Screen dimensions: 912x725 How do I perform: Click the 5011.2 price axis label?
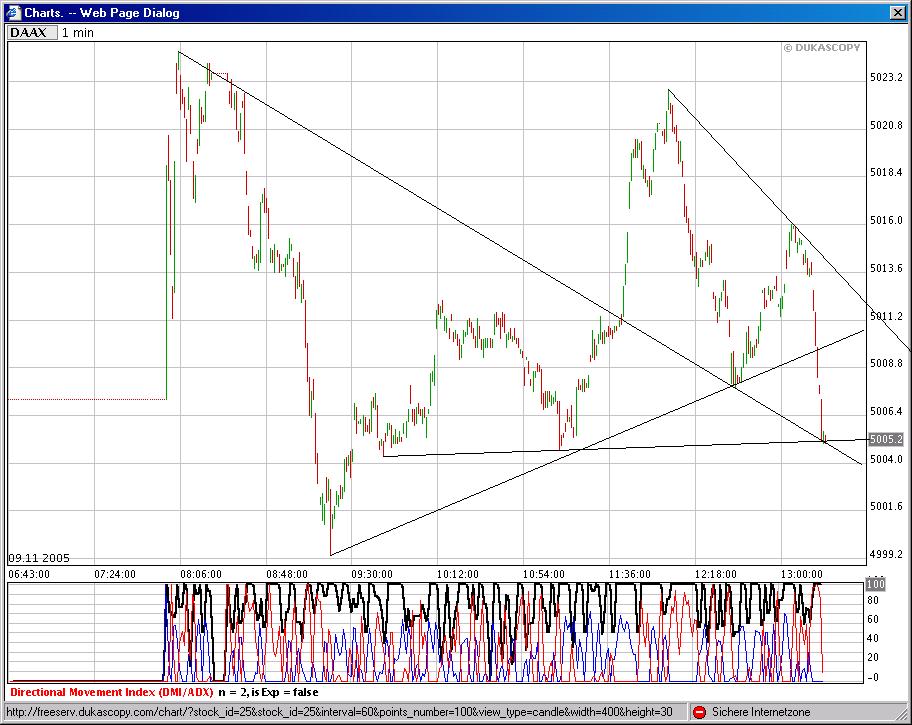click(886, 316)
